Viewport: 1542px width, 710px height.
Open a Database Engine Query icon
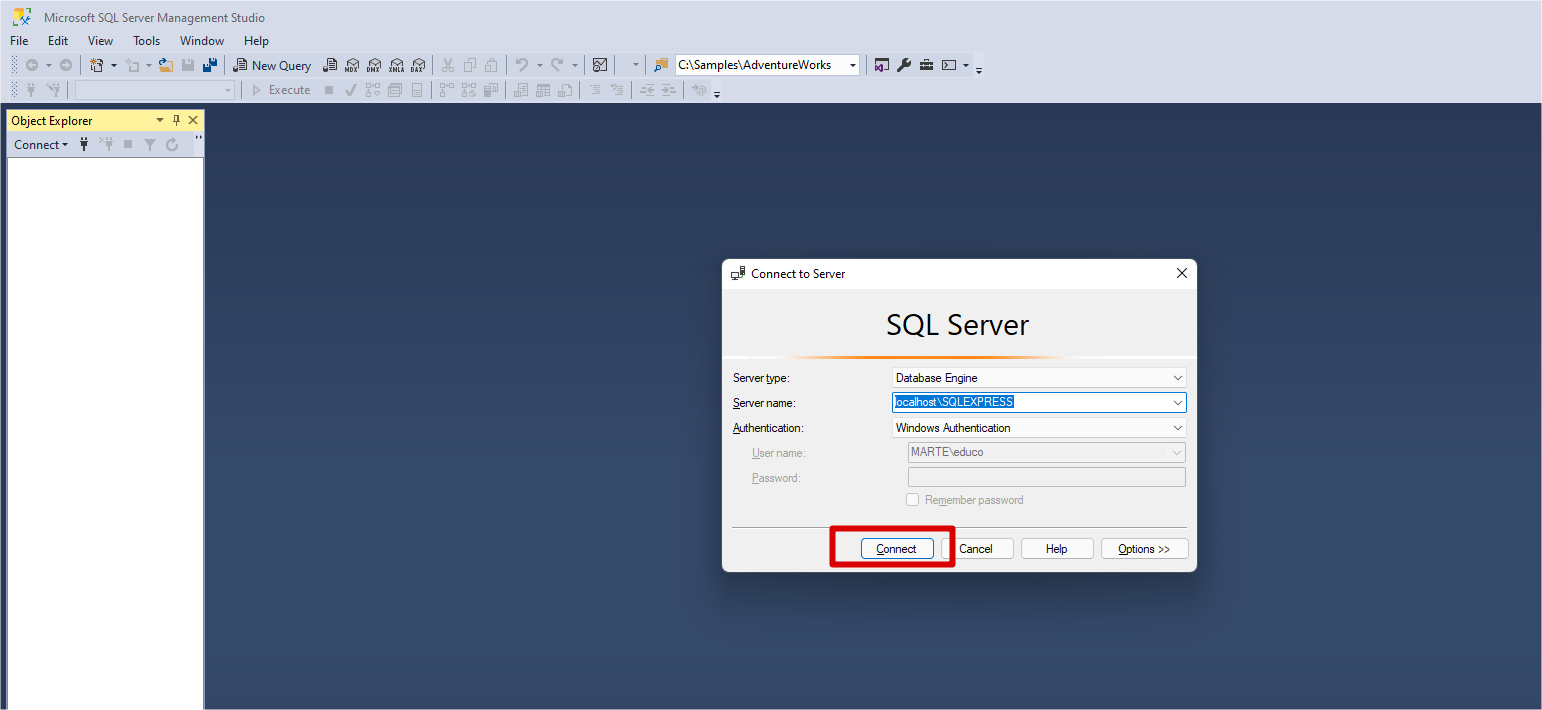330,65
